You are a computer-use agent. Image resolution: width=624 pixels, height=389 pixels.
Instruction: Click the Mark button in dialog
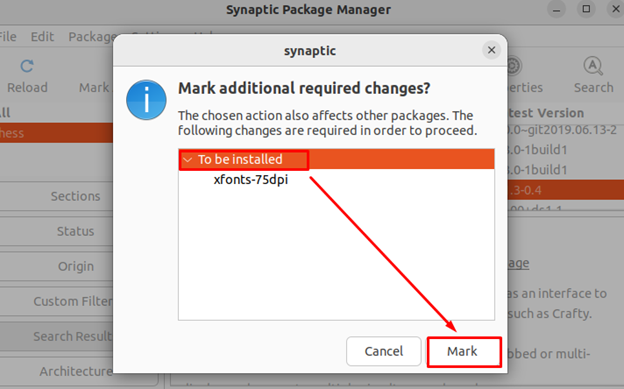pos(464,352)
